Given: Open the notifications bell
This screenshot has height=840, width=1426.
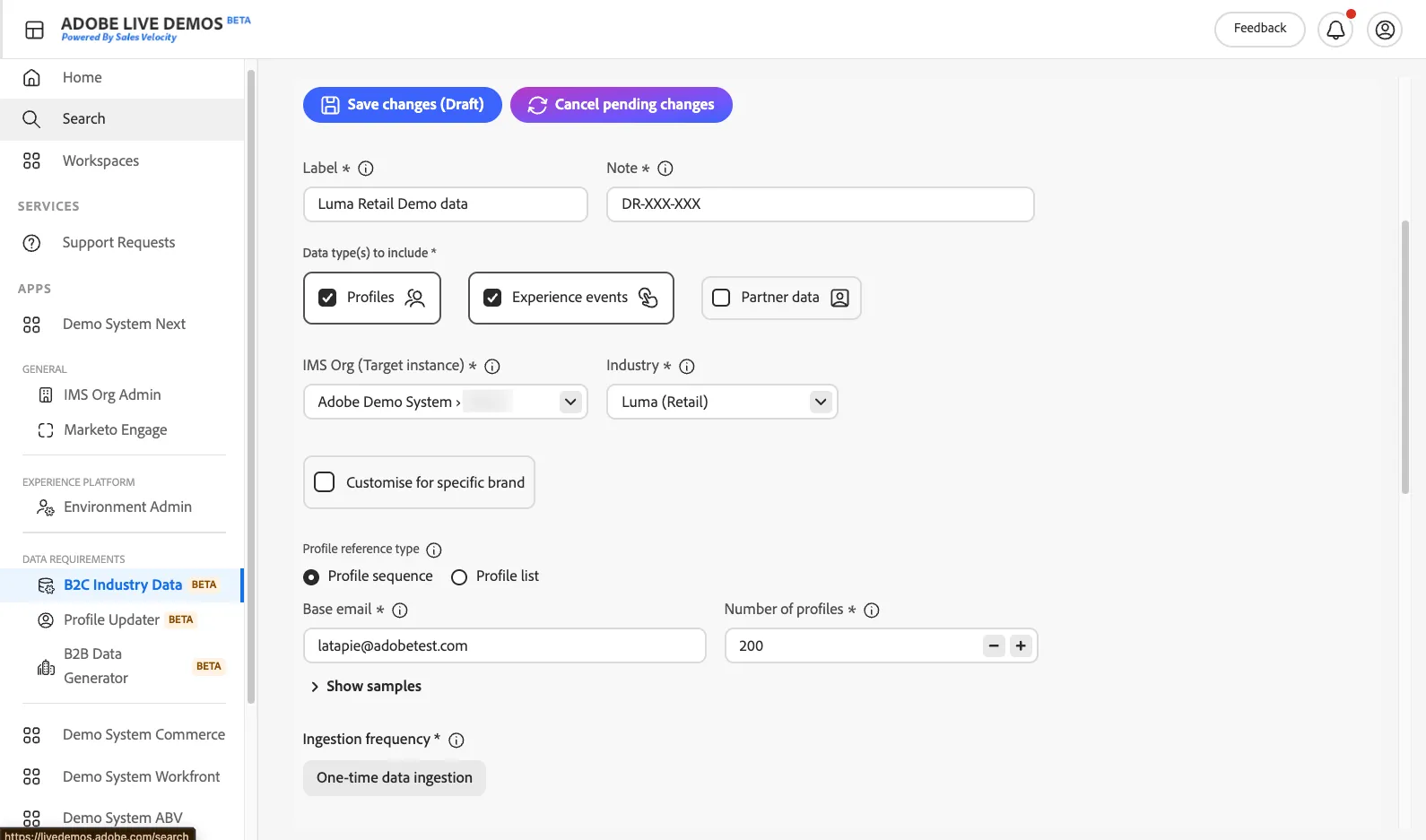Looking at the screenshot, I should [1335, 30].
